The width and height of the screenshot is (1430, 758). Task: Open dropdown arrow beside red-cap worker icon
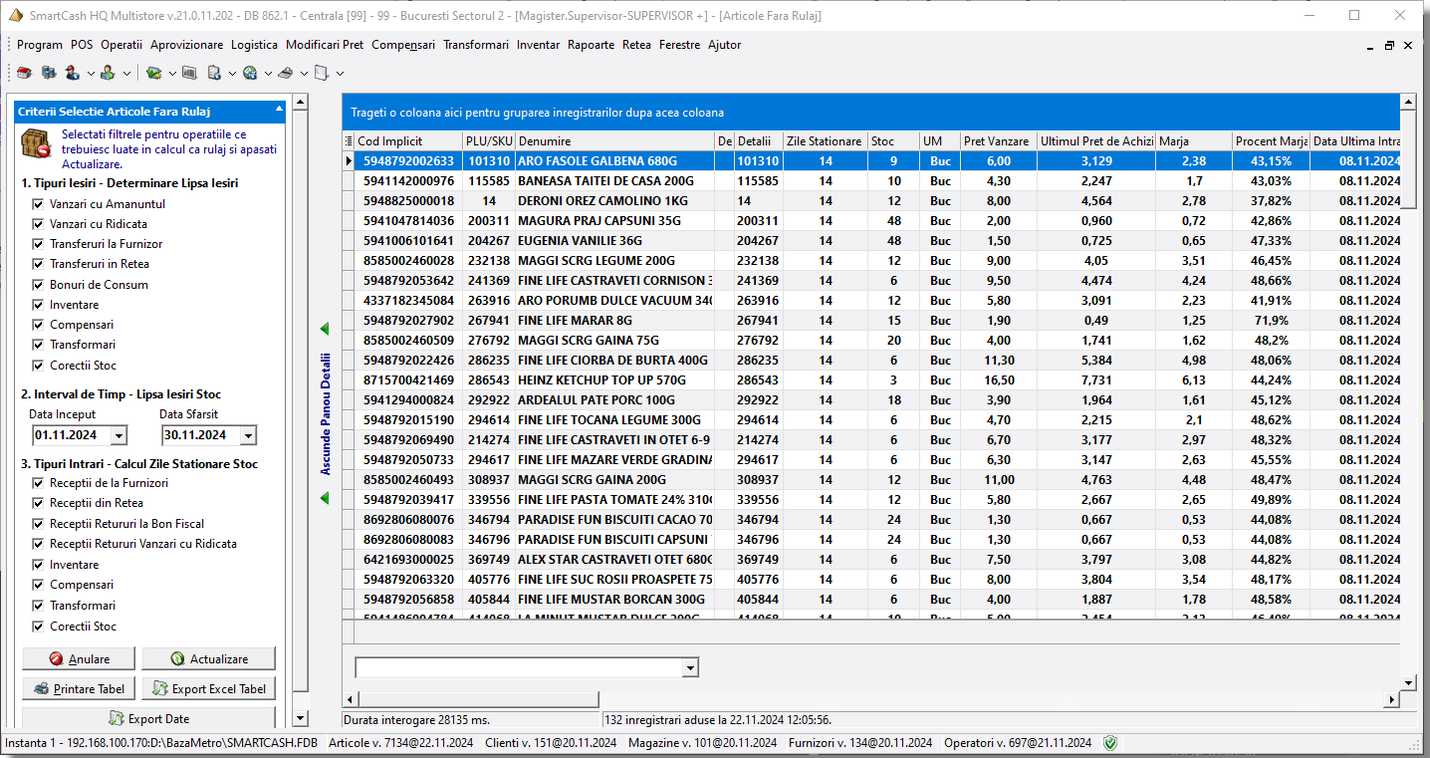[90, 73]
